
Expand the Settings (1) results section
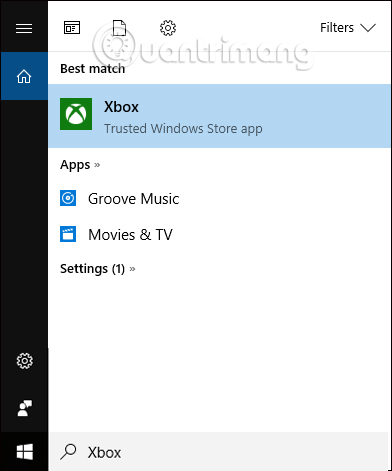click(x=98, y=269)
